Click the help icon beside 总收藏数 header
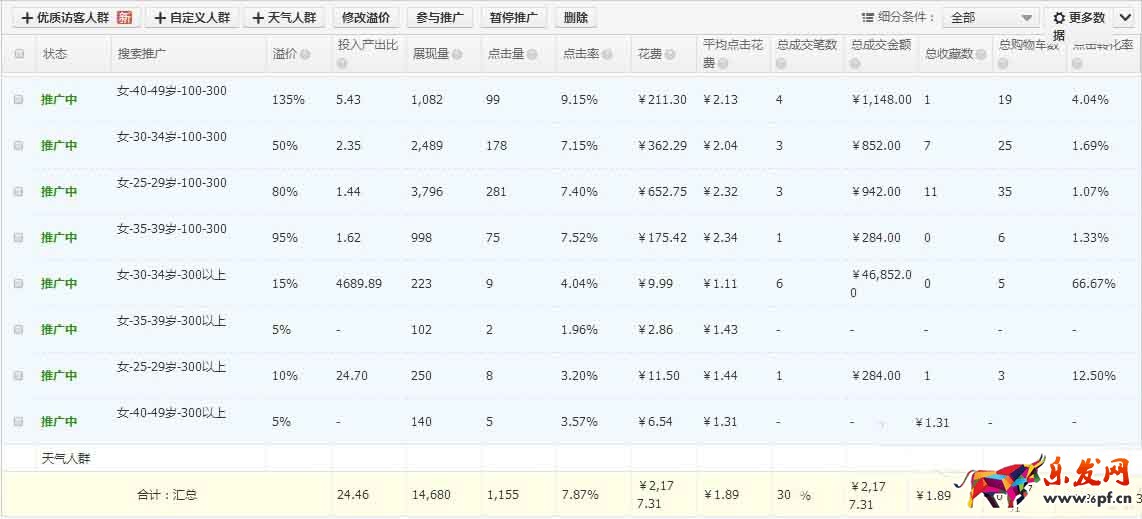1142x519 pixels. pos(982,55)
